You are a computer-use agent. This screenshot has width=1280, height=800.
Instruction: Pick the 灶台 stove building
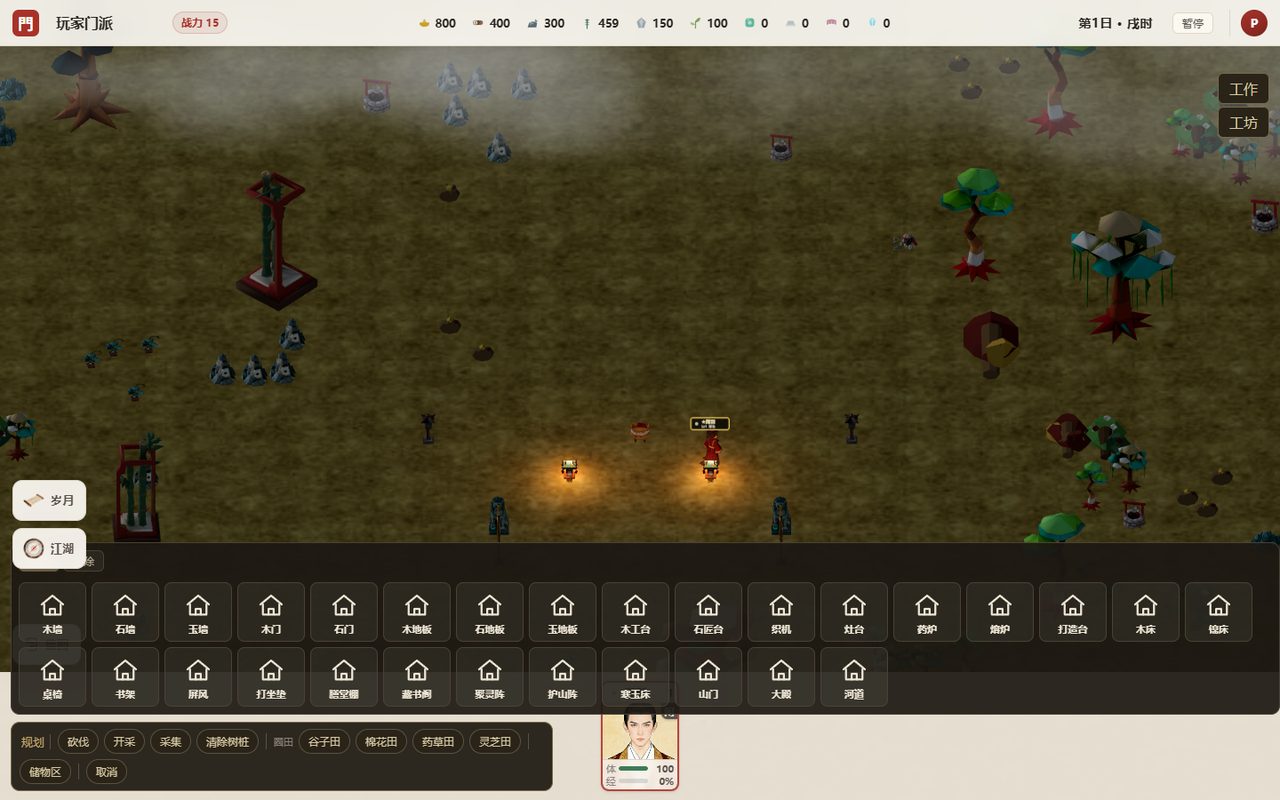[855, 612]
